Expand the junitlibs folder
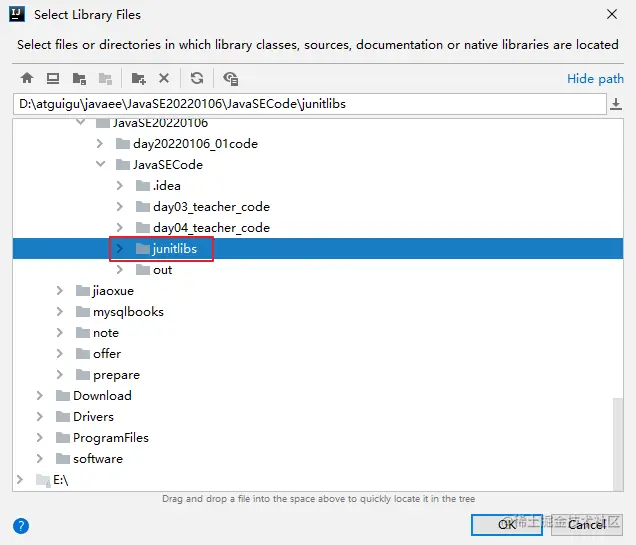Viewport: 636px width, 545px height. (120, 249)
